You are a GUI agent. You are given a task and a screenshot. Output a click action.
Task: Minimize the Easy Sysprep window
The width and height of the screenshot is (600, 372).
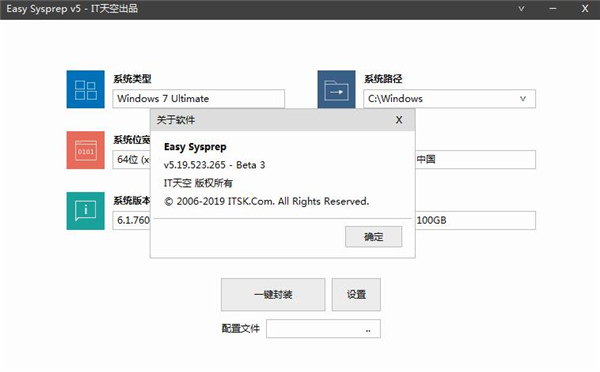pyautogui.click(x=553, y=8)
